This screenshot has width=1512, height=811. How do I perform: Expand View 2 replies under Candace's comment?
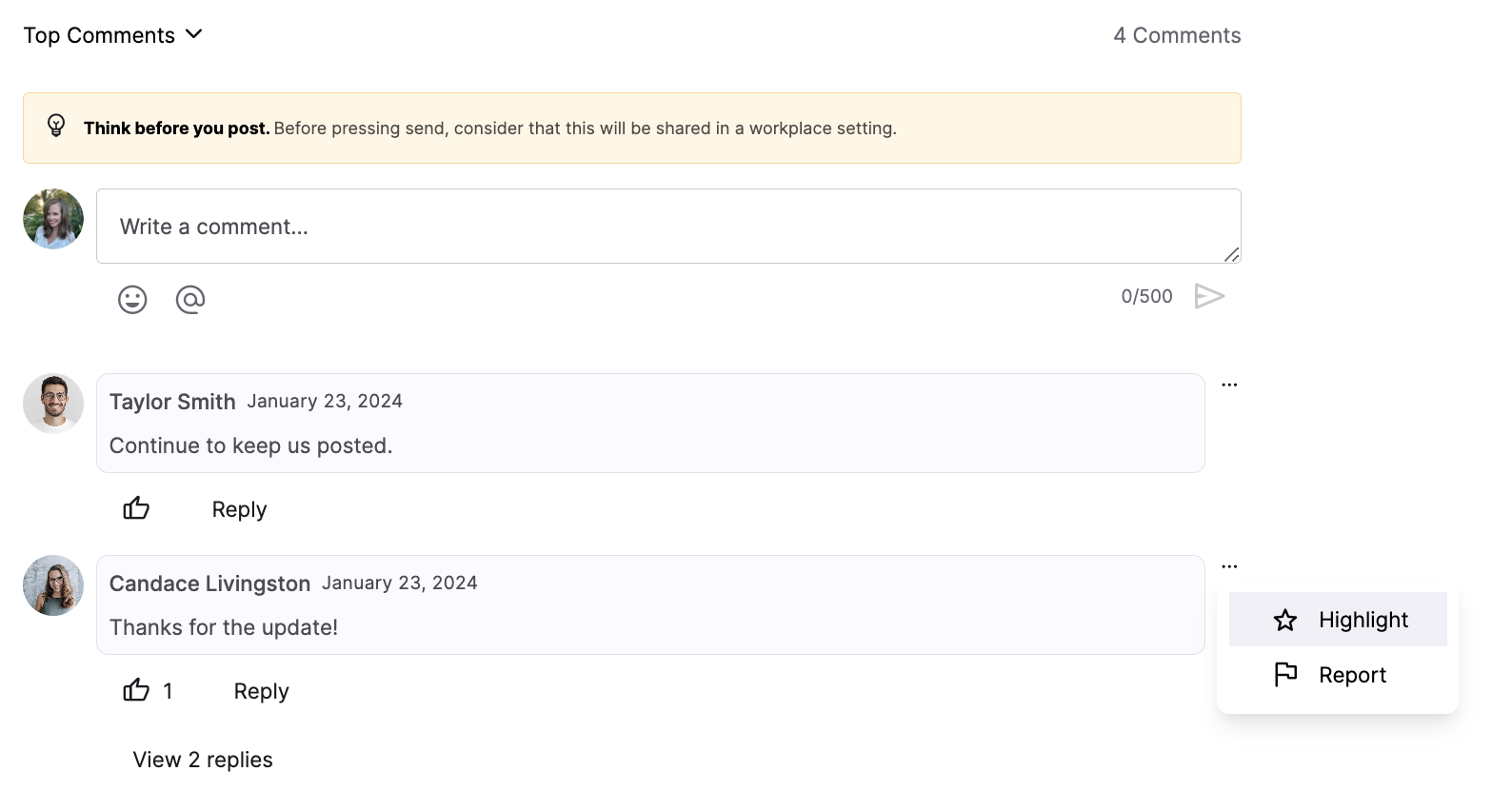tap(203, 760)
